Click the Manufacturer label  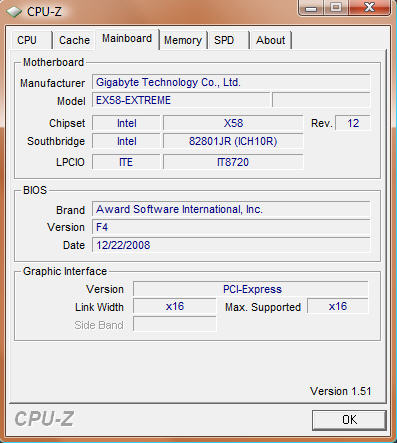coord(52,83)
